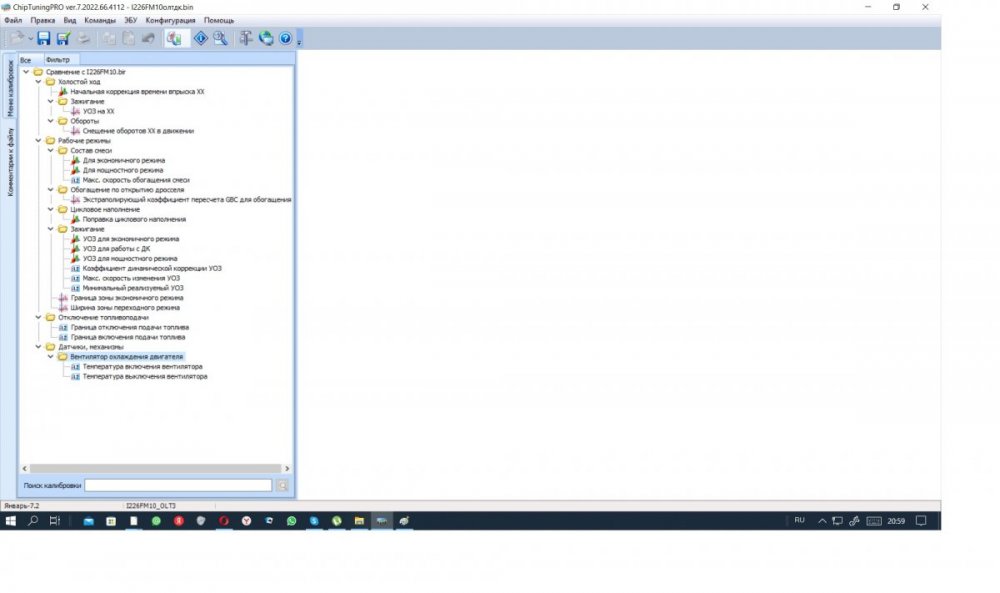Select Макс. скорость изменения УОЗ
This screenshot has width=1000, height=593.
[x=131, y=279]
